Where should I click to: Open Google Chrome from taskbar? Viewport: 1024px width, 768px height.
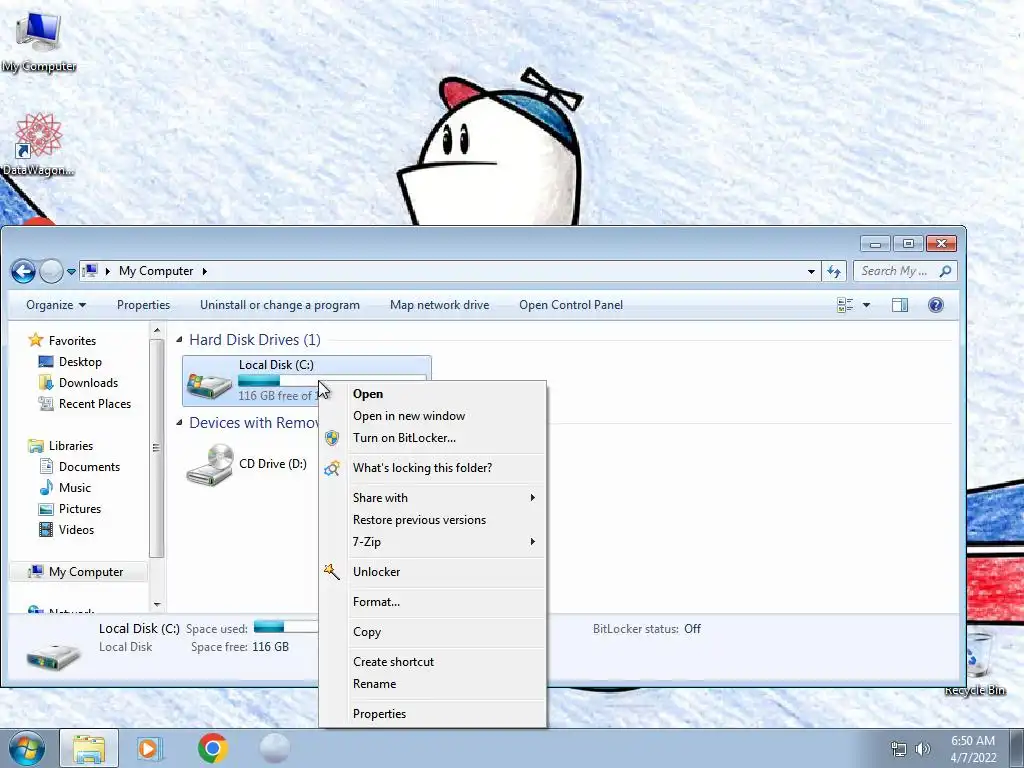[x=212, y=748]
